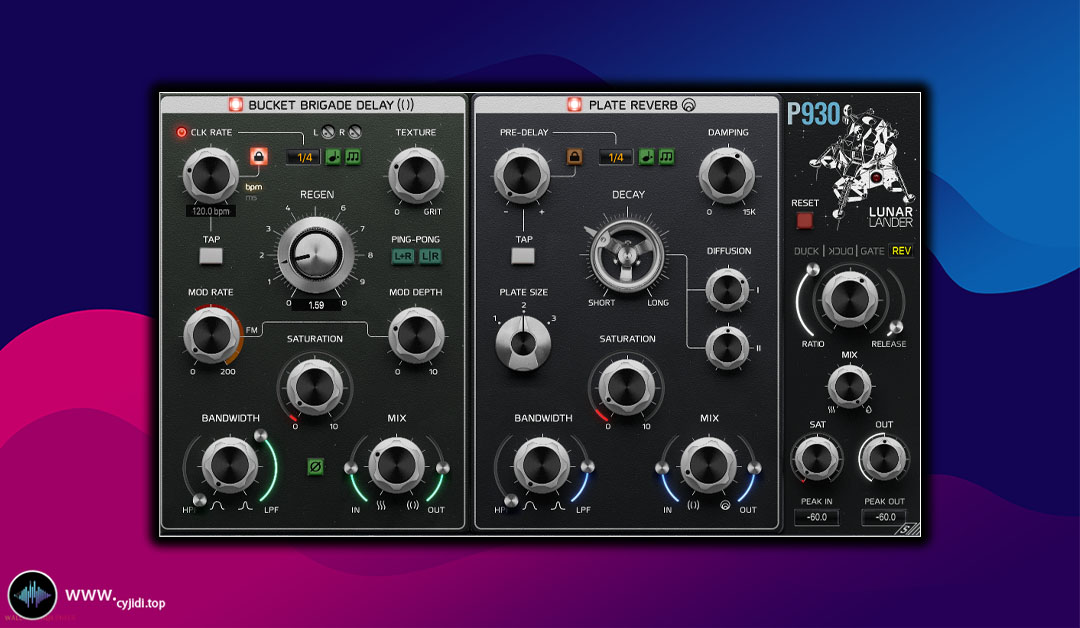Toggle the delay phase invert button
Screen dimensions: 1080x628
(315, 467)
